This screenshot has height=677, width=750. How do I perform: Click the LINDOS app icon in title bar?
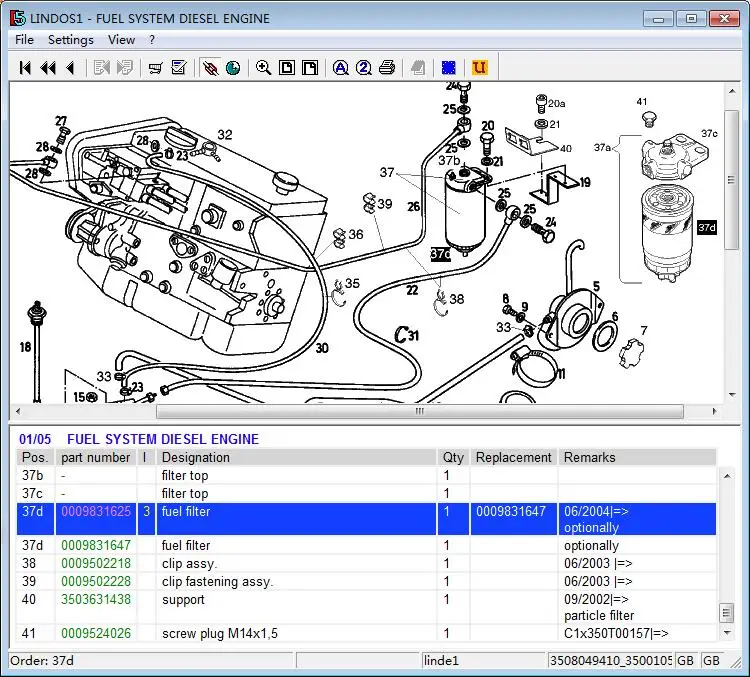(x=18, y=18)
